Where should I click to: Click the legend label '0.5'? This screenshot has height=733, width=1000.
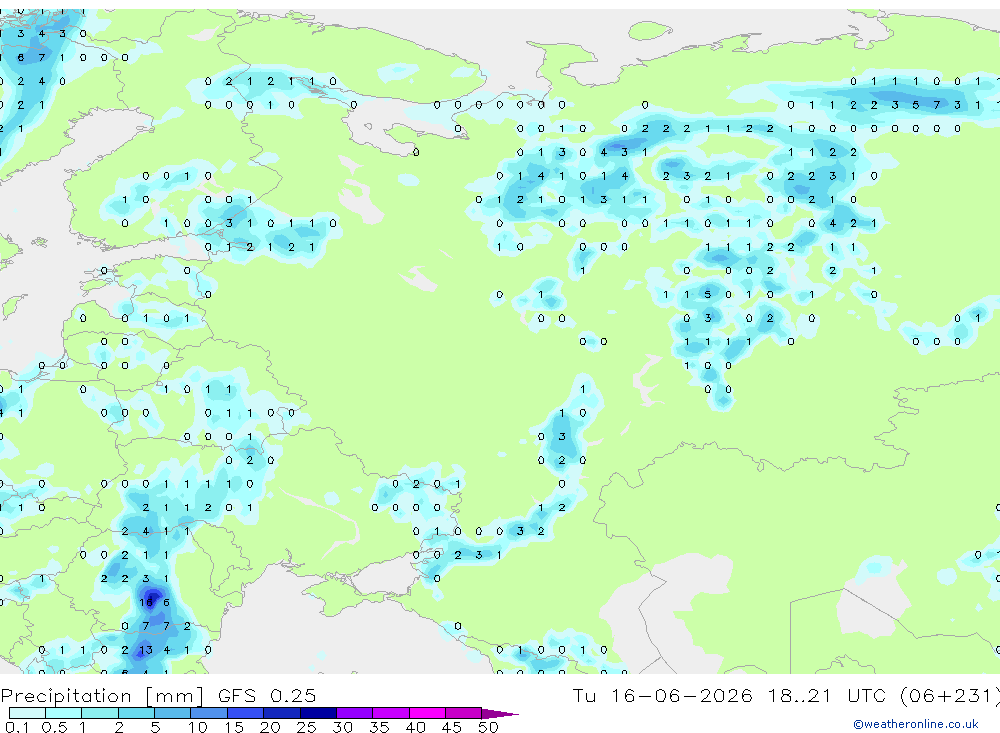click(54, 727)
